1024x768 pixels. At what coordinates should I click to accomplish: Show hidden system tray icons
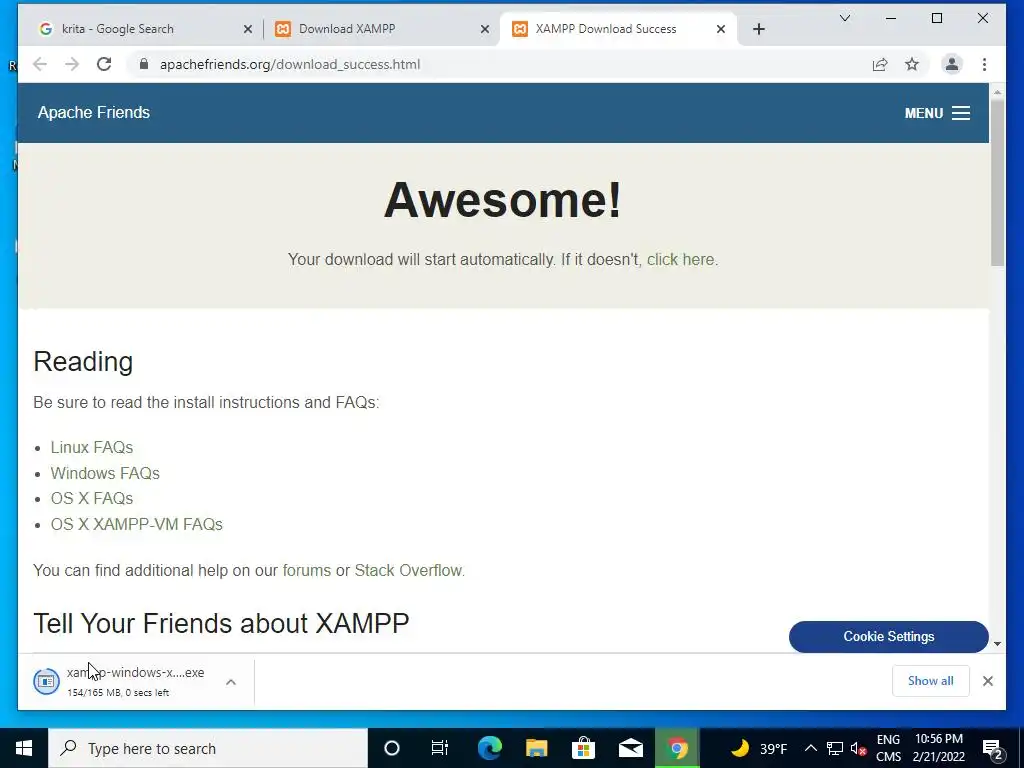click(x=810, y=748)
